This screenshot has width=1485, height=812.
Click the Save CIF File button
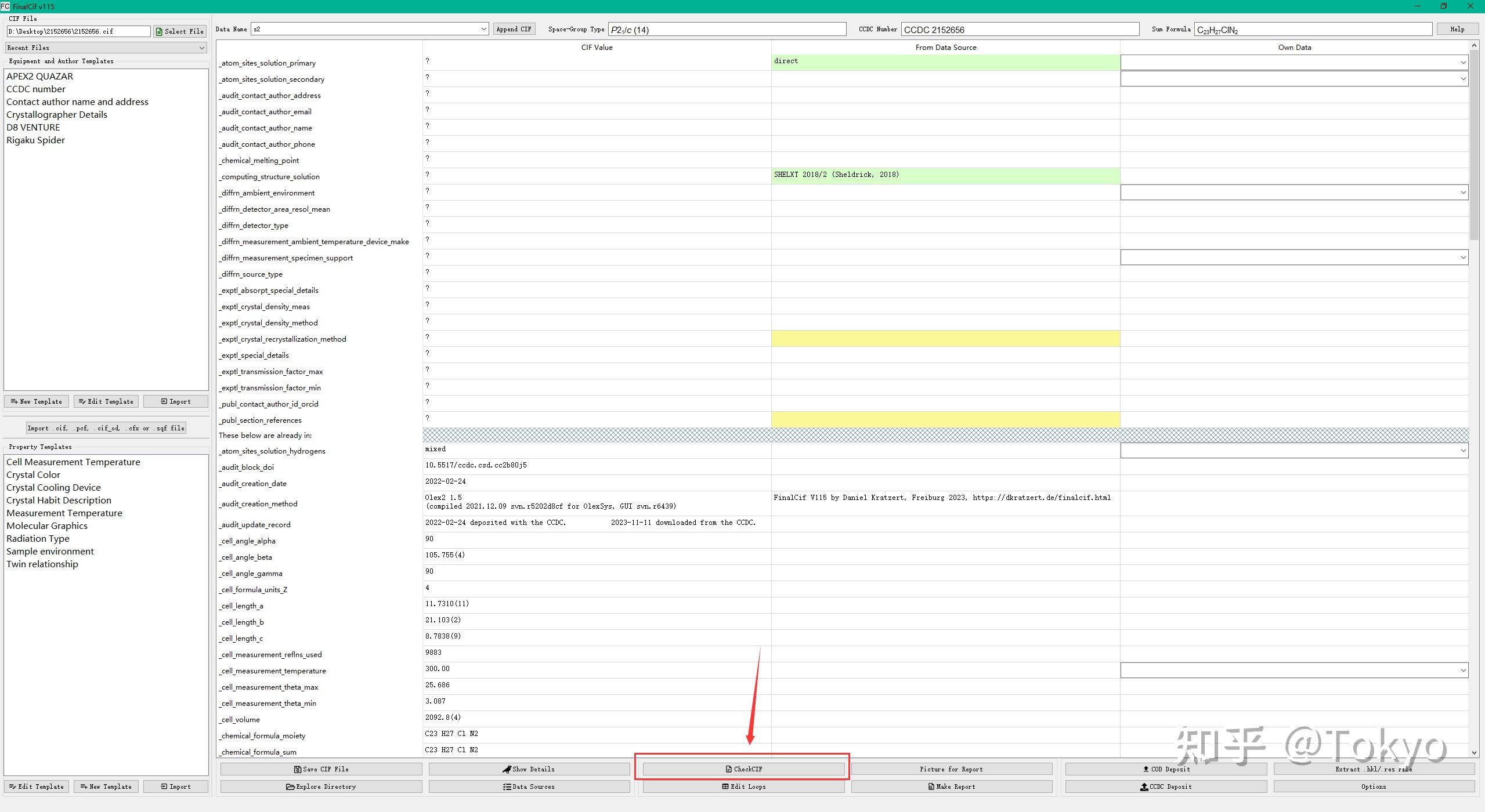click(x=321, y=769)
